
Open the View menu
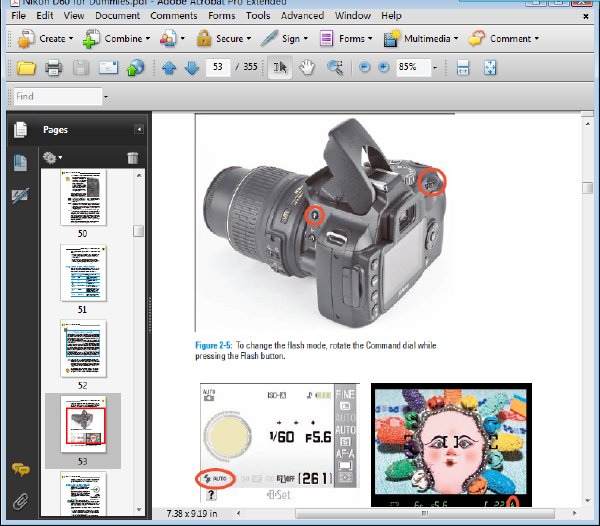[x=73, y=16]
